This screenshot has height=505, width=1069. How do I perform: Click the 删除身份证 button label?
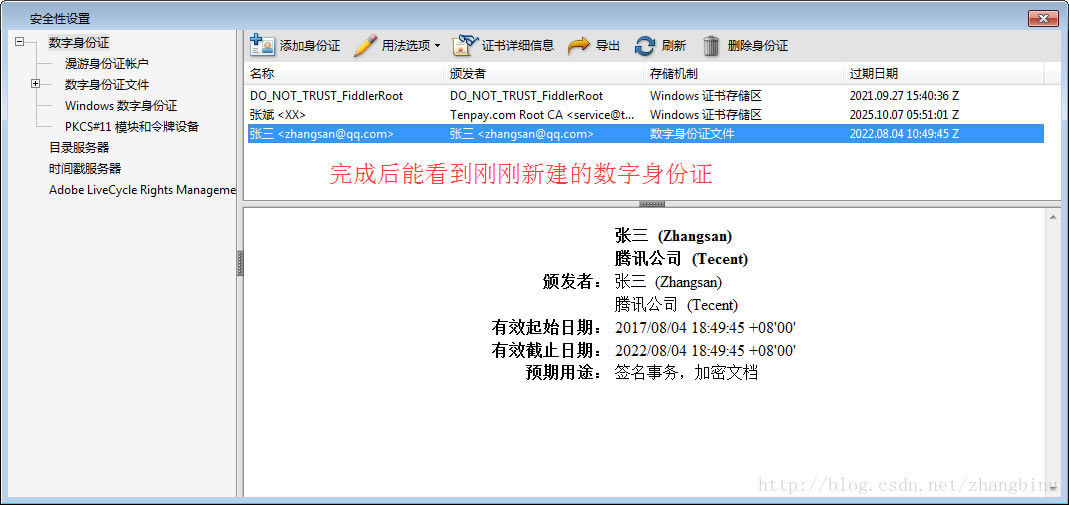(757, 46)
